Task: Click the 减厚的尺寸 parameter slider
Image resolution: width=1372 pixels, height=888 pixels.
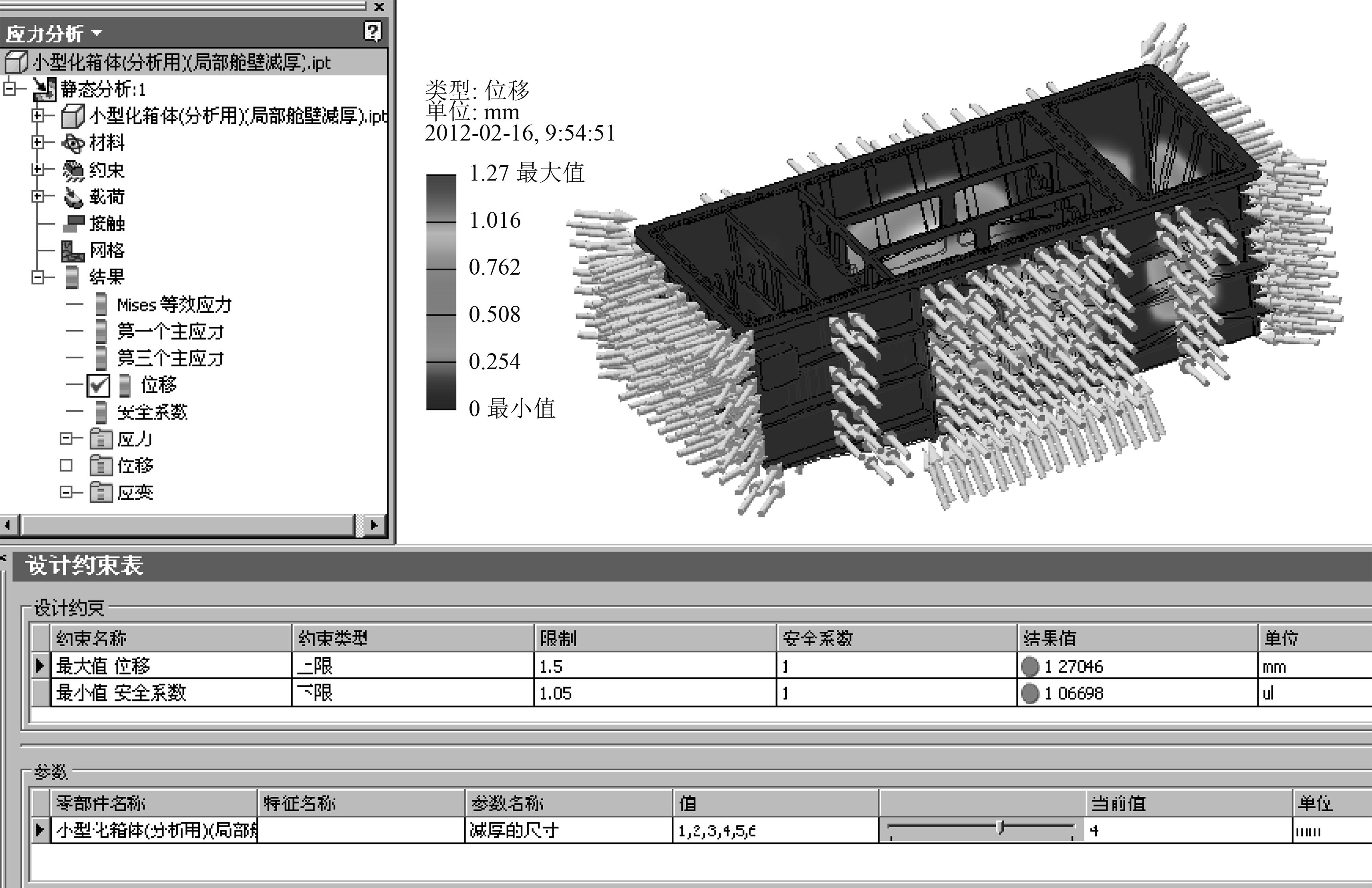Action: tap(999, 828)
